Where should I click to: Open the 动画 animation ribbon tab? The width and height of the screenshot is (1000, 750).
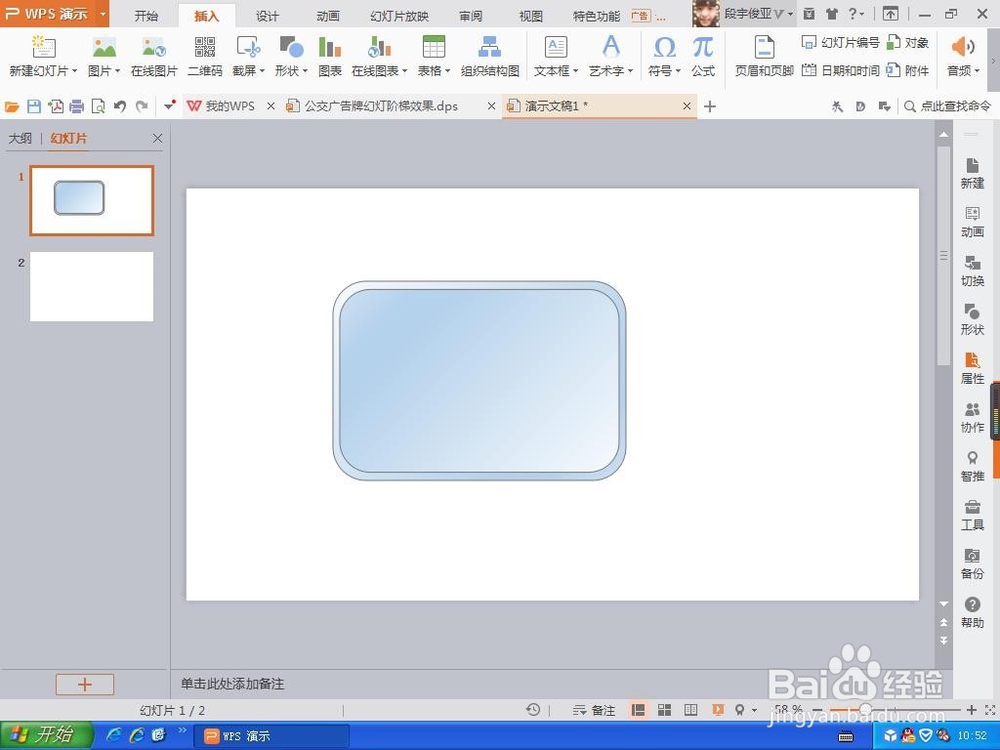pos(328,16)
